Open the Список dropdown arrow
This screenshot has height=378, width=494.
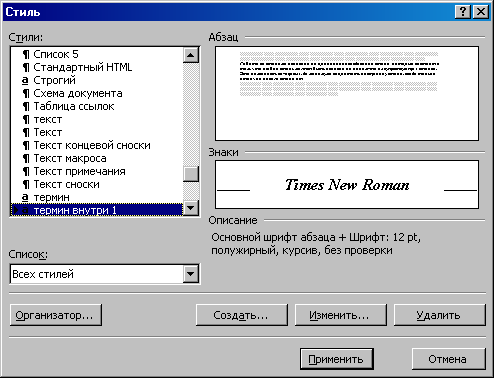coord(191,274)
